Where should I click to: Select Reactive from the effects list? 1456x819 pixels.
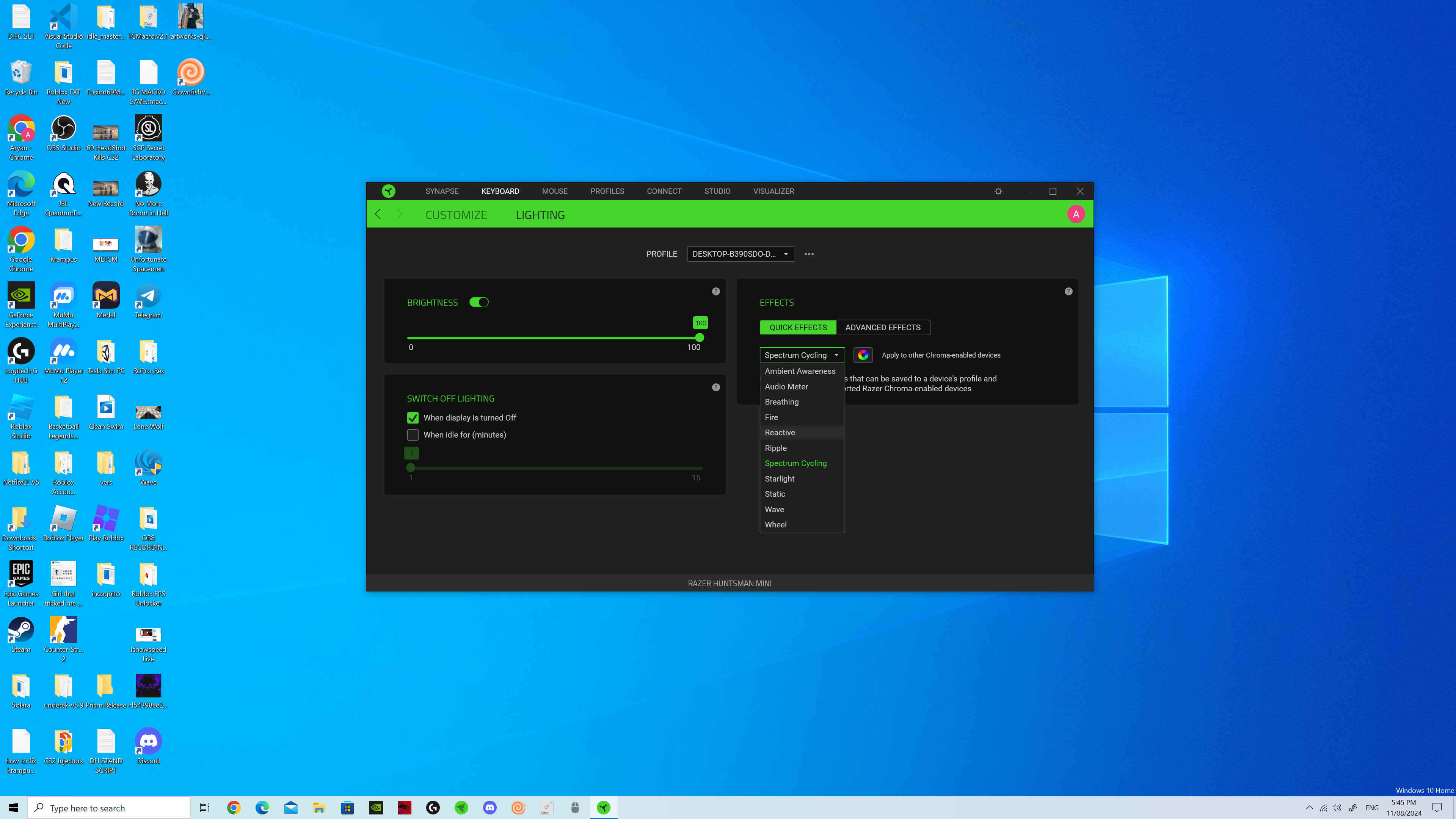point(780,432)
